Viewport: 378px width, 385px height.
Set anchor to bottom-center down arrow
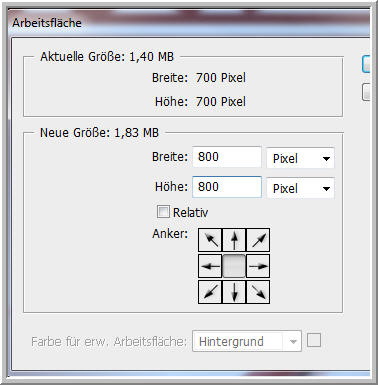pyautogui.click(x=234, y=292)
